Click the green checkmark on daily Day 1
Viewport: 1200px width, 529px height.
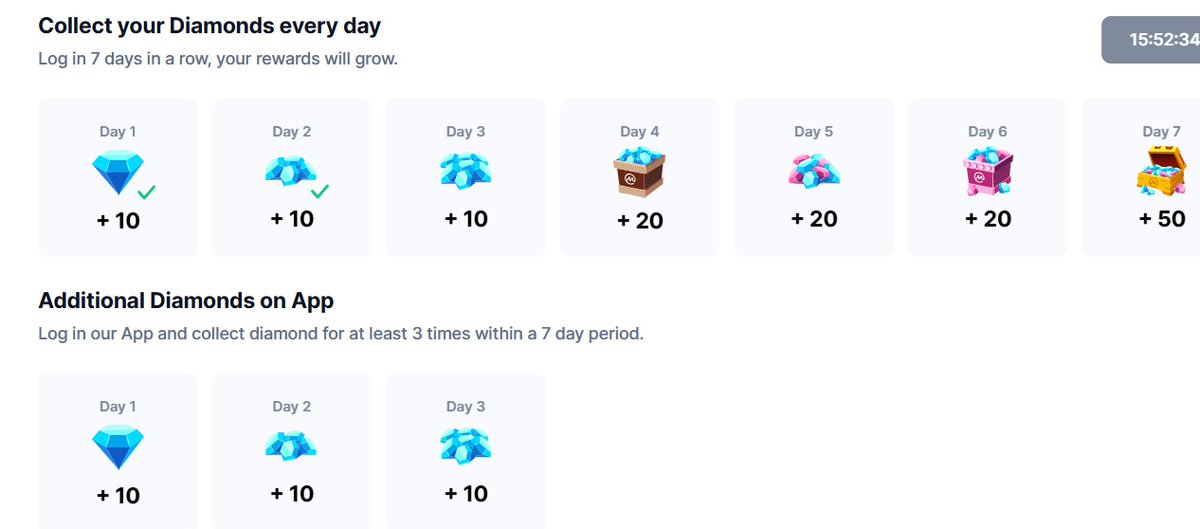click(147, 191)
